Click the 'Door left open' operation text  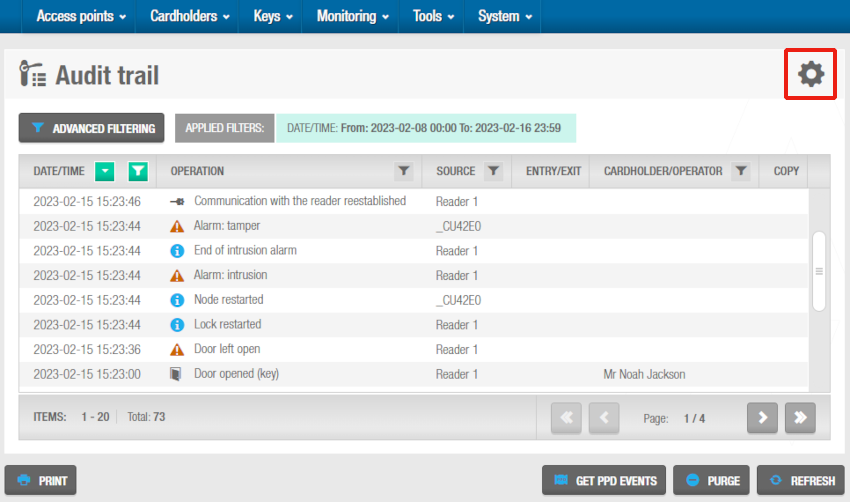tap(227, 349)
